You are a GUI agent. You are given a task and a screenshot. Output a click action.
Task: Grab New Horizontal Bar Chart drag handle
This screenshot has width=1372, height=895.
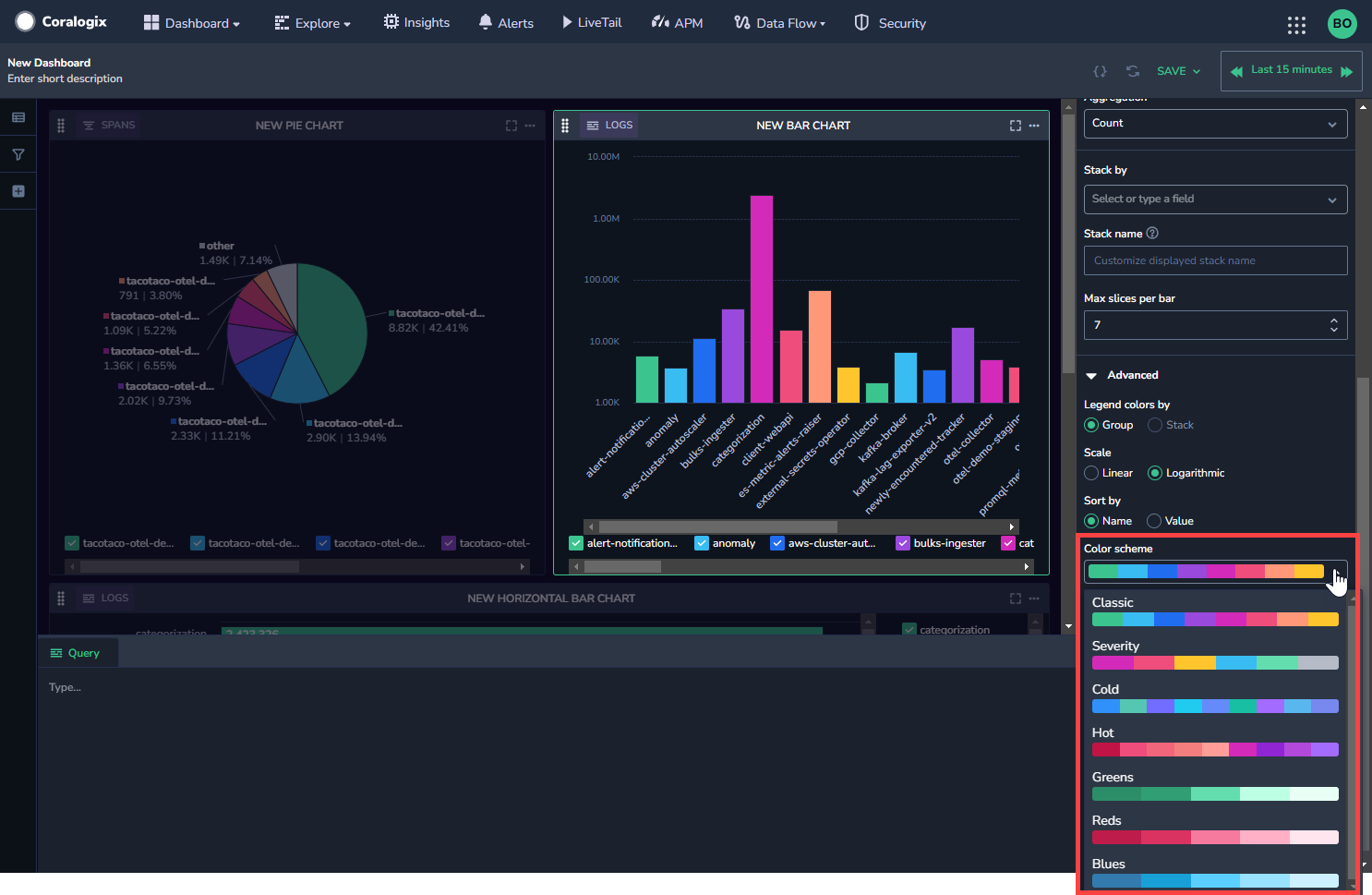click(x=61, y=599)
